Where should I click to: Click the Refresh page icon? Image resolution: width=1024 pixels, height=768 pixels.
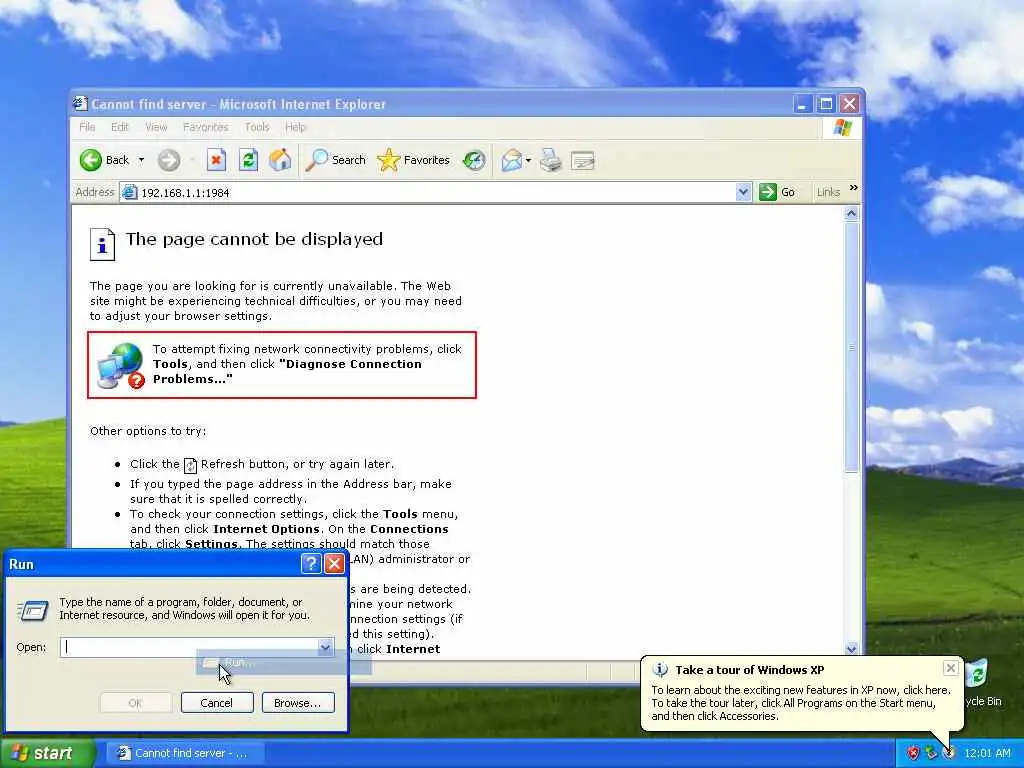pyautogui.click(x=248, y=160)
